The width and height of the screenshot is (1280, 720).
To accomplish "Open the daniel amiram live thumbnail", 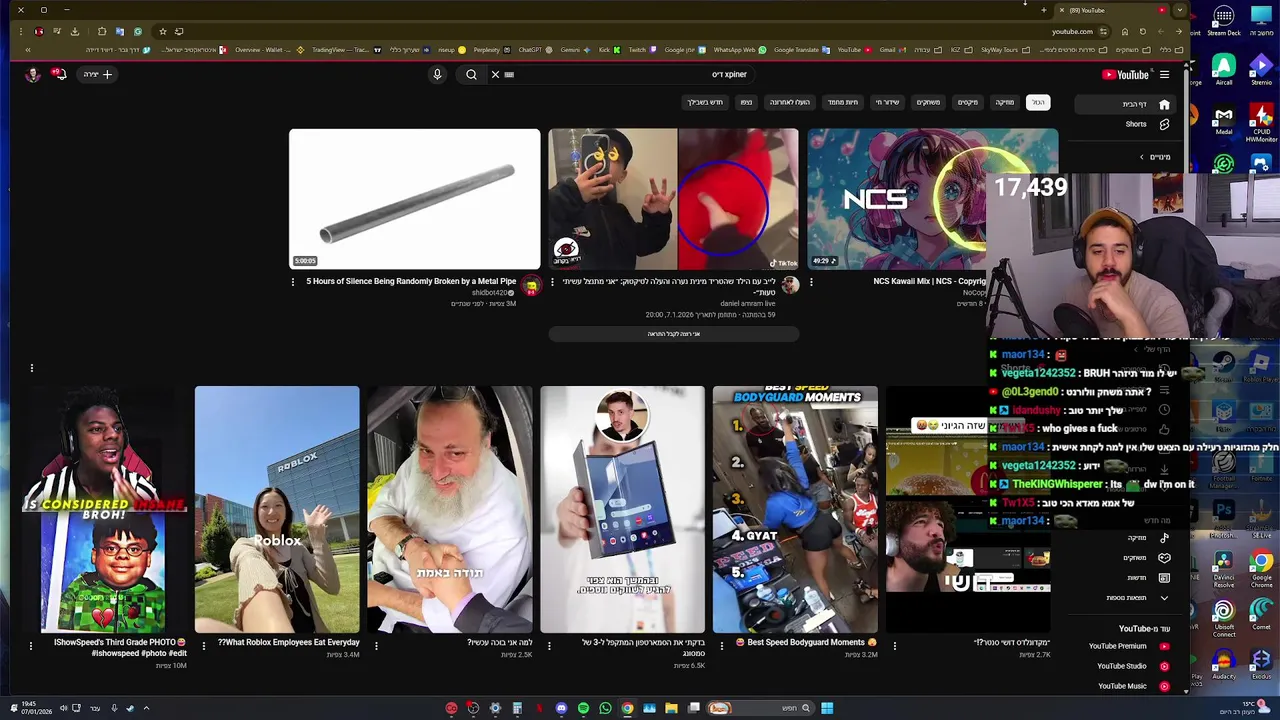I will pos(673,199).
